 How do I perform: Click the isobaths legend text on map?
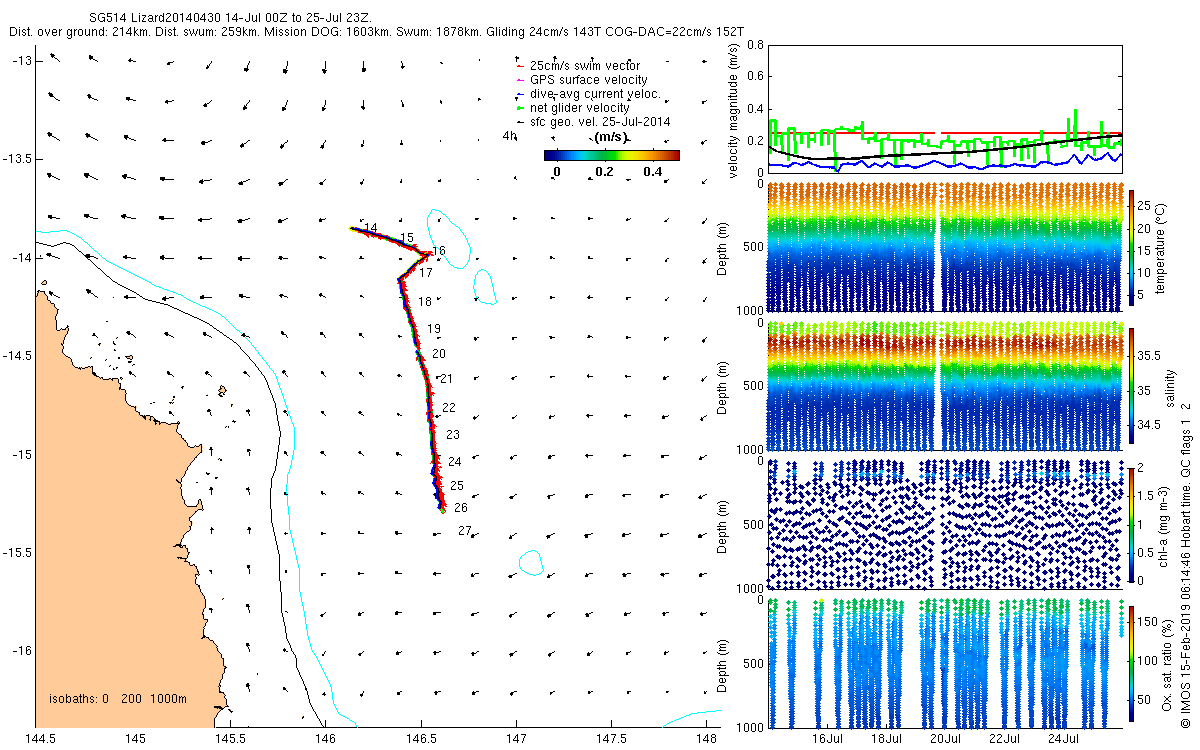click(117, 699)
